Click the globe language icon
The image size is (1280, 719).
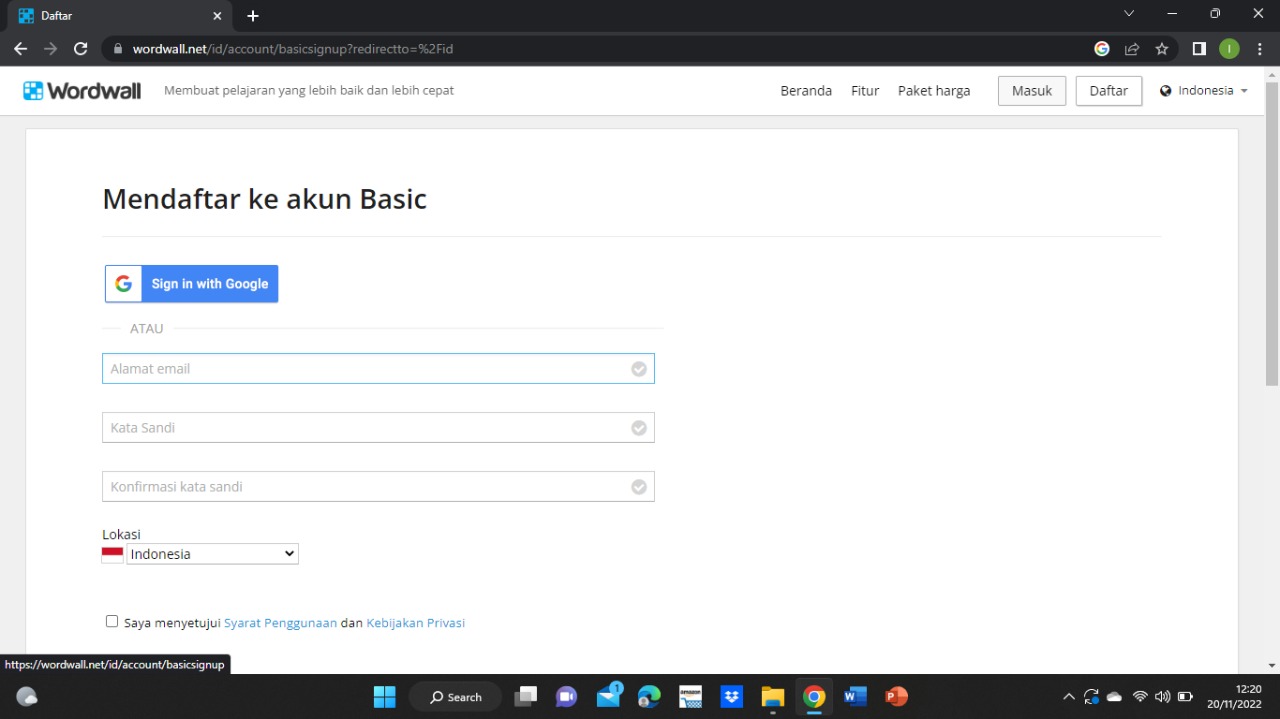click(1166, 91)
